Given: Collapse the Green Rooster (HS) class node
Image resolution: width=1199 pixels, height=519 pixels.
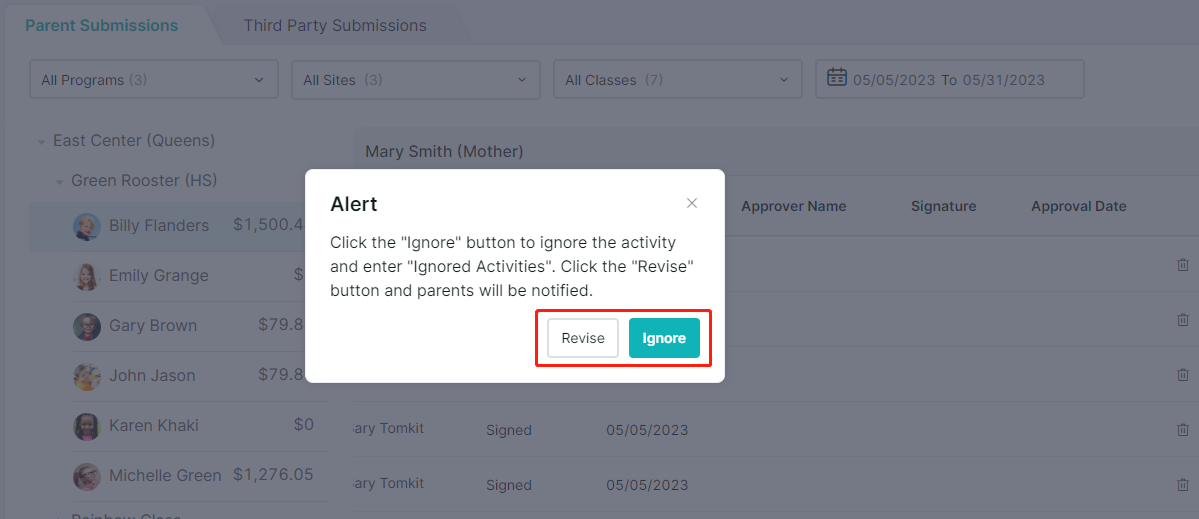Looking at the screenshot, I should [59, 182].
